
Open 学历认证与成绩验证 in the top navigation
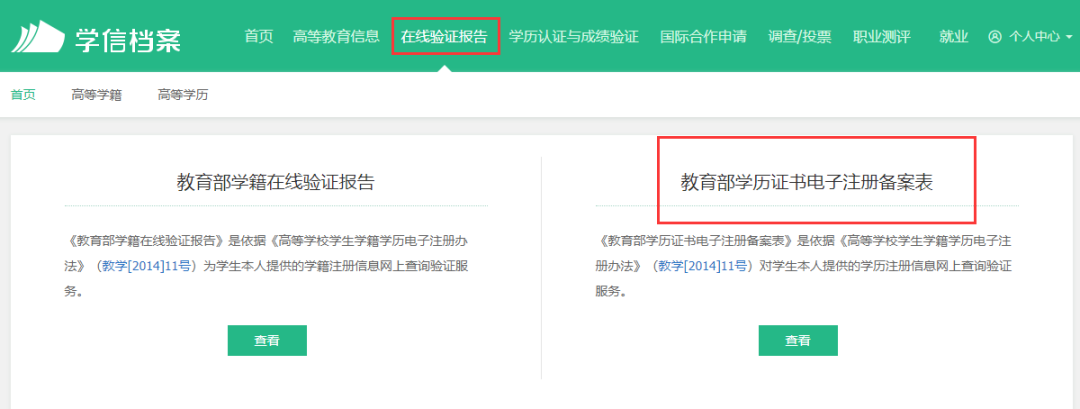coord(573,37)
